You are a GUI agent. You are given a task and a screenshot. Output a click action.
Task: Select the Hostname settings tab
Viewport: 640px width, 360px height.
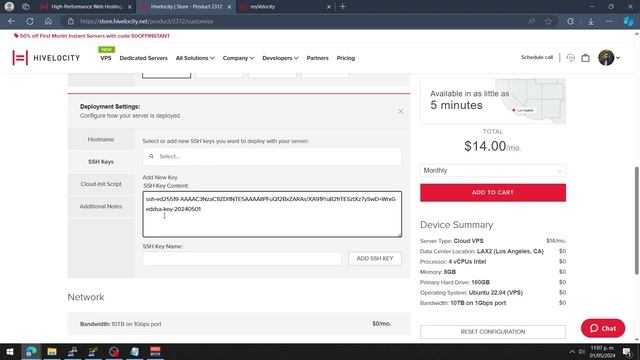tap(101, 139)
